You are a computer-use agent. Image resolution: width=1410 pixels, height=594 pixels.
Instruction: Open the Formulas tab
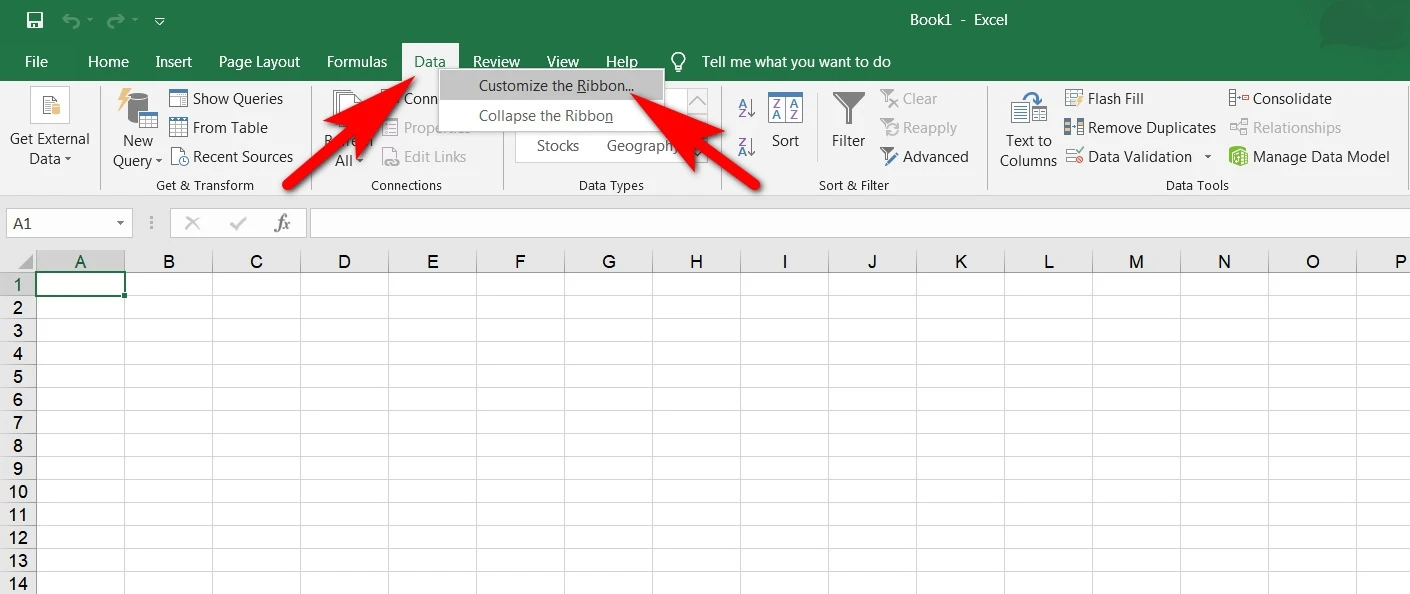(357, 62)
